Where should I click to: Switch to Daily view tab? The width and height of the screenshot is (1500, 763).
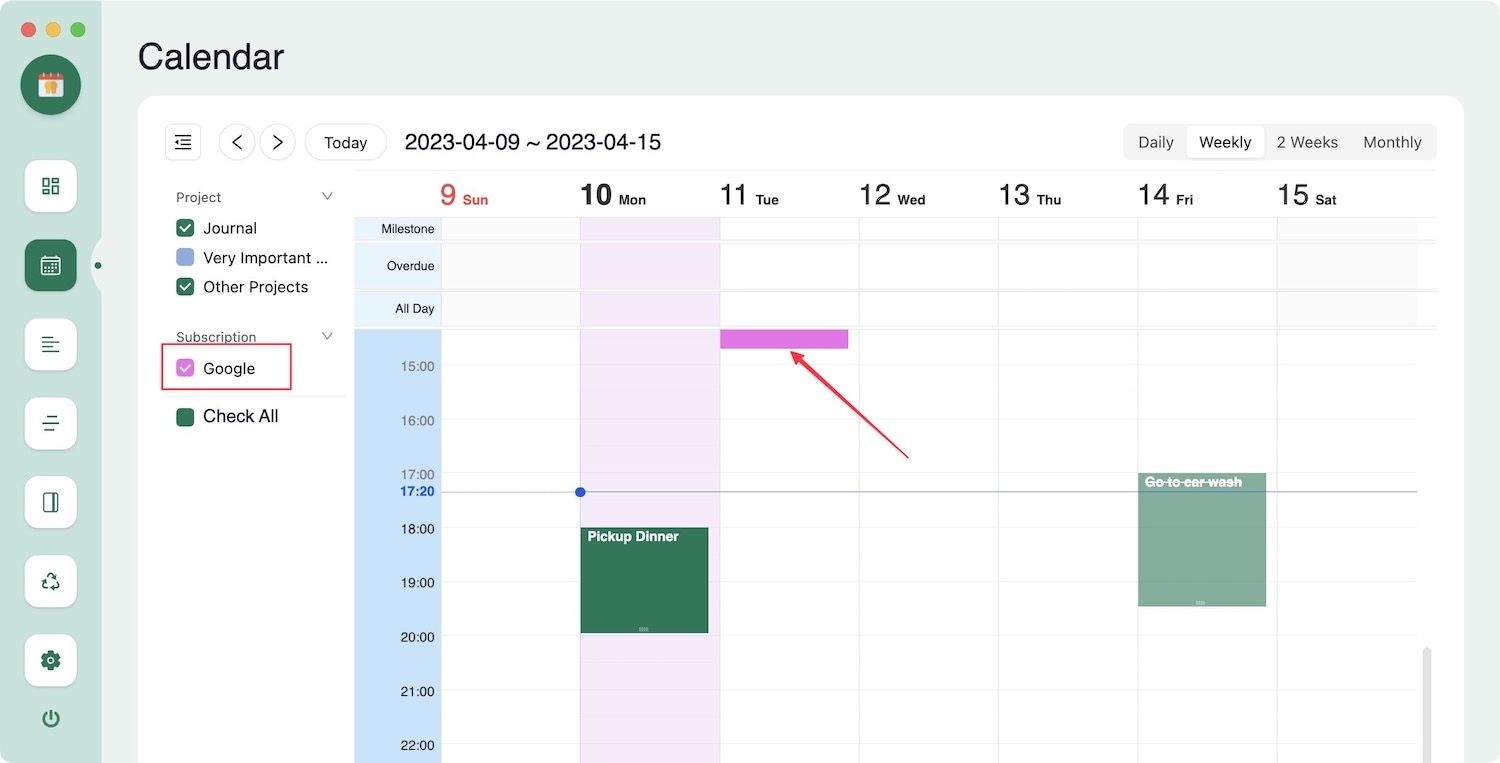(x=1155, y=142)
